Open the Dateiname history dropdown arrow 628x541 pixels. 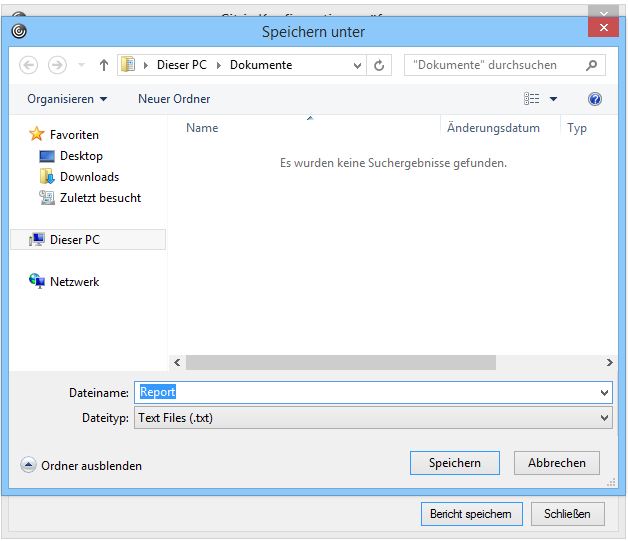point(603,393)
